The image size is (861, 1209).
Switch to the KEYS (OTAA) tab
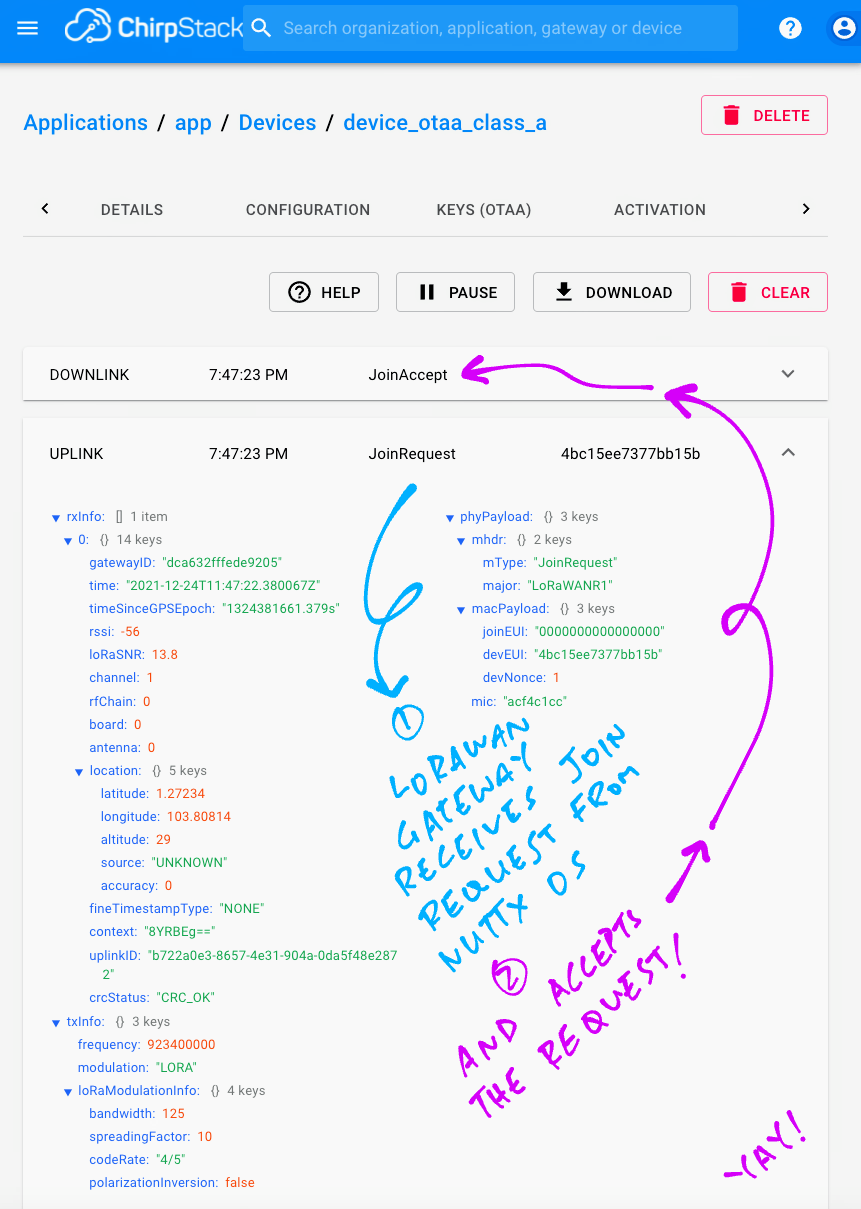(483, 210)
